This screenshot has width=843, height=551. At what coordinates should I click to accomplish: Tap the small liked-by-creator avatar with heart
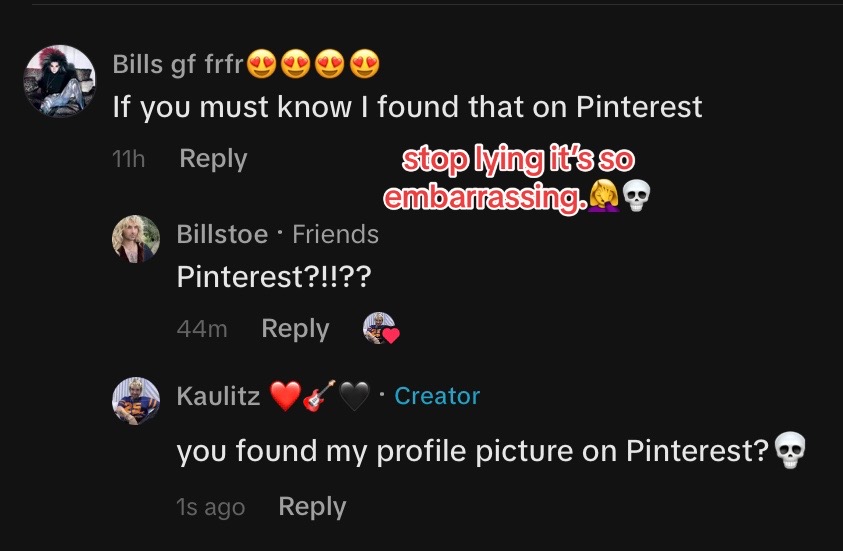(x=381, y=328)
